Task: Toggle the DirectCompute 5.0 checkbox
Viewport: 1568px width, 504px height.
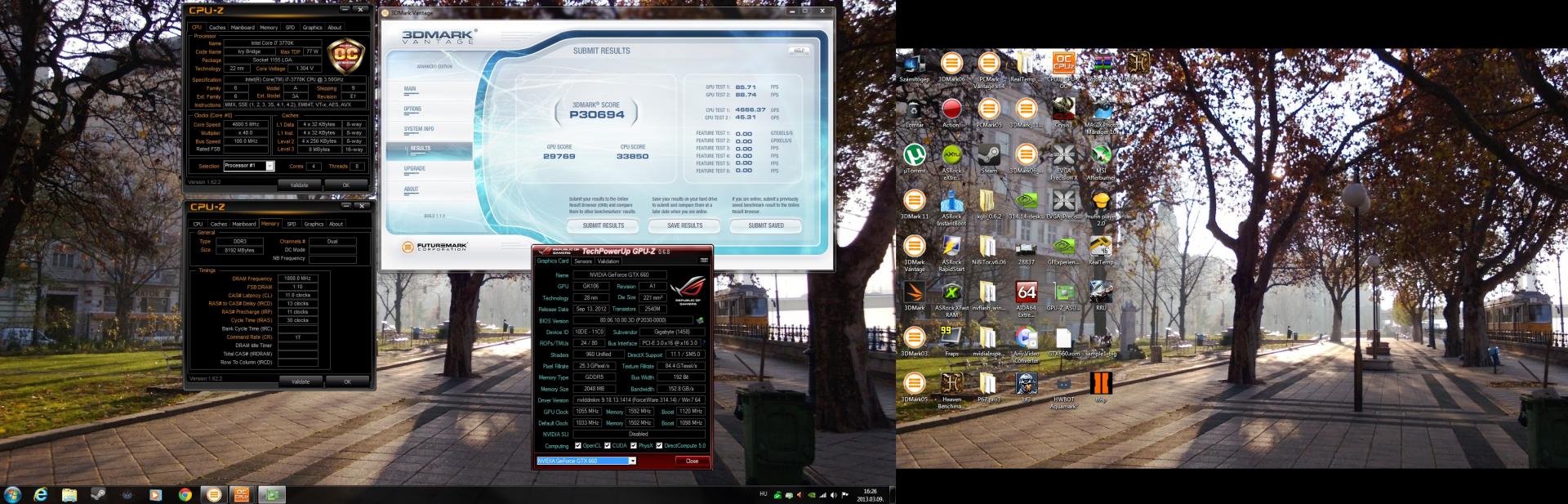Action: click(x=661, y=445)
